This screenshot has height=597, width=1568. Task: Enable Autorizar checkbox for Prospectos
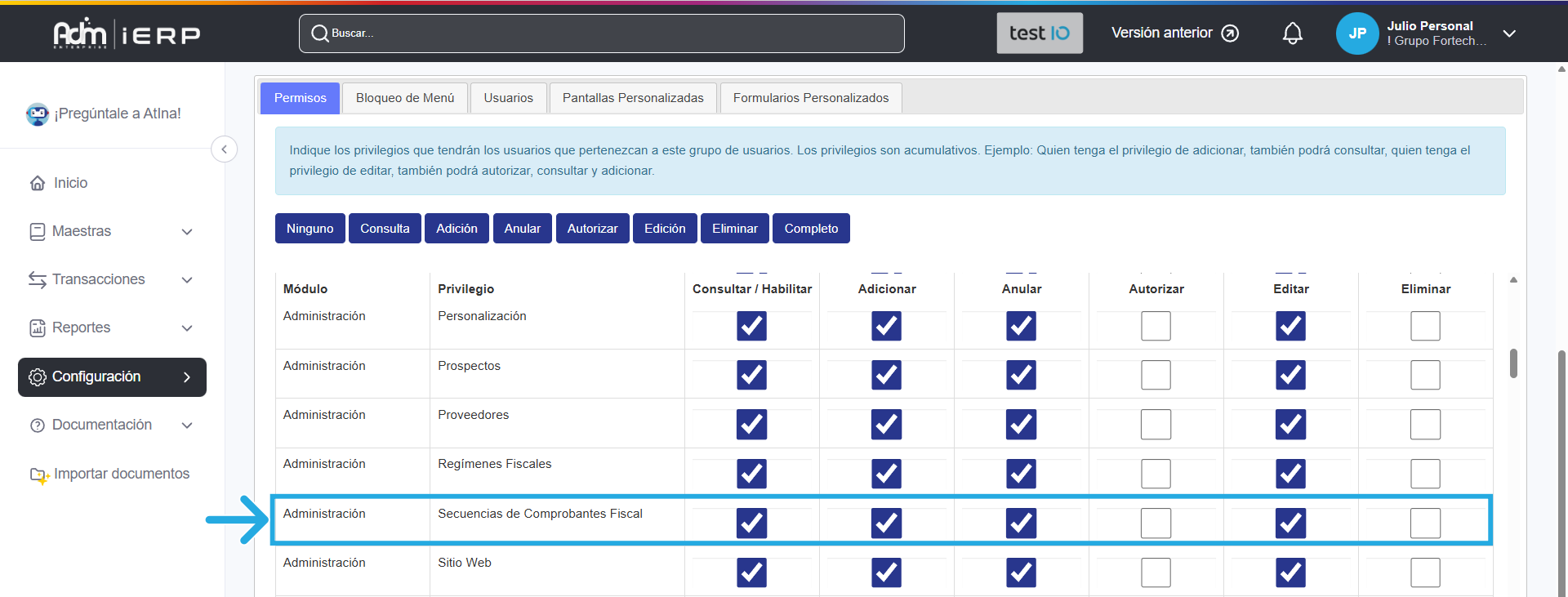point(1156,376)
